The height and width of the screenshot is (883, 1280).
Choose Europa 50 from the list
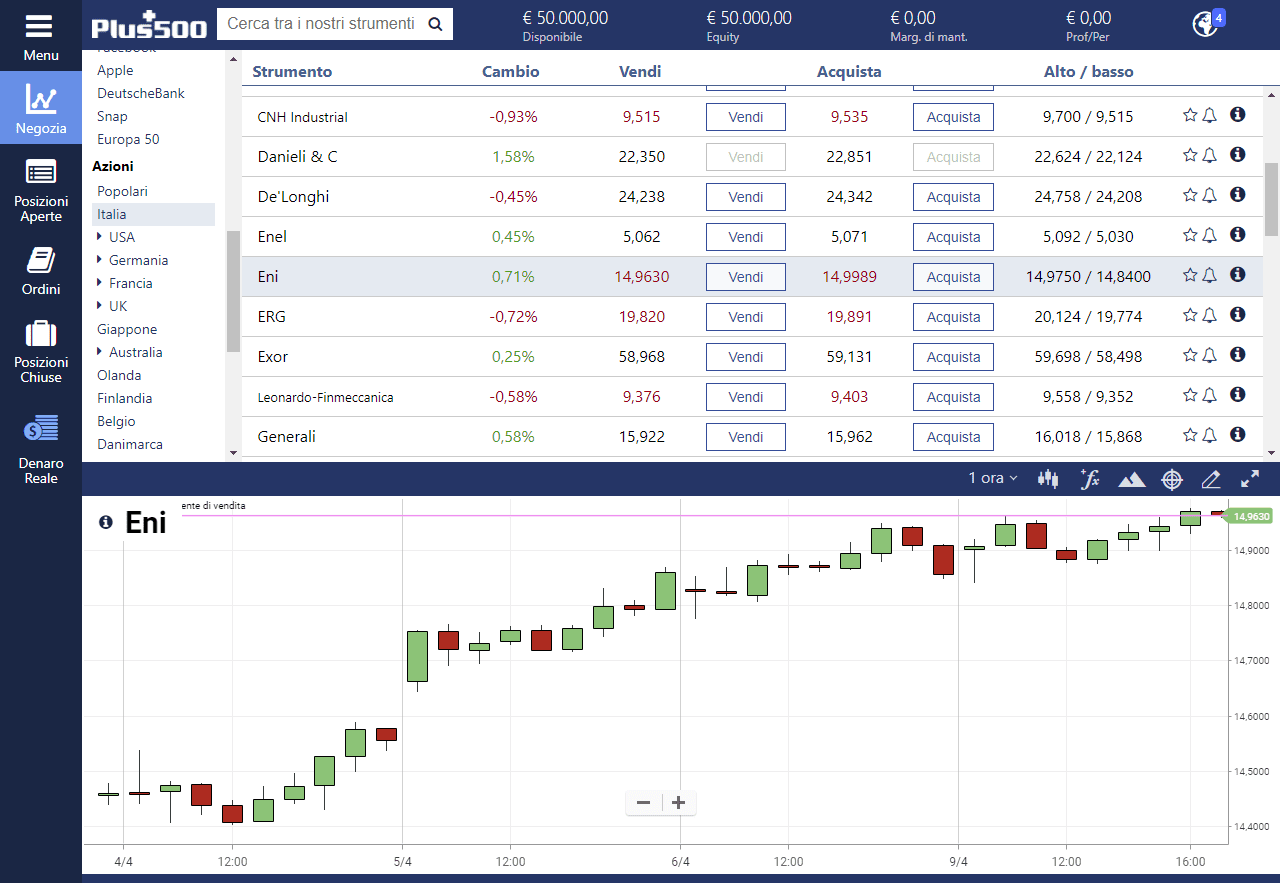(x=128, y=139)
